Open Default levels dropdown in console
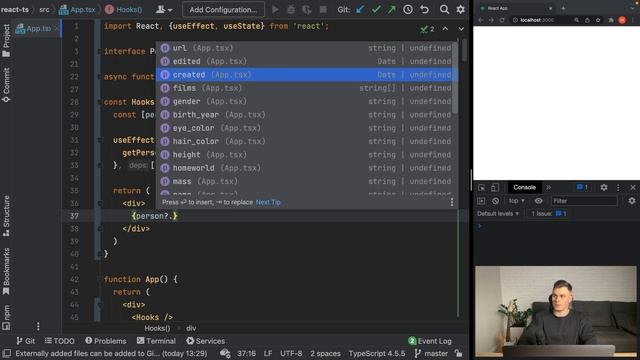Viewport: 640px width, 360px height. click(x=498, y=213)
